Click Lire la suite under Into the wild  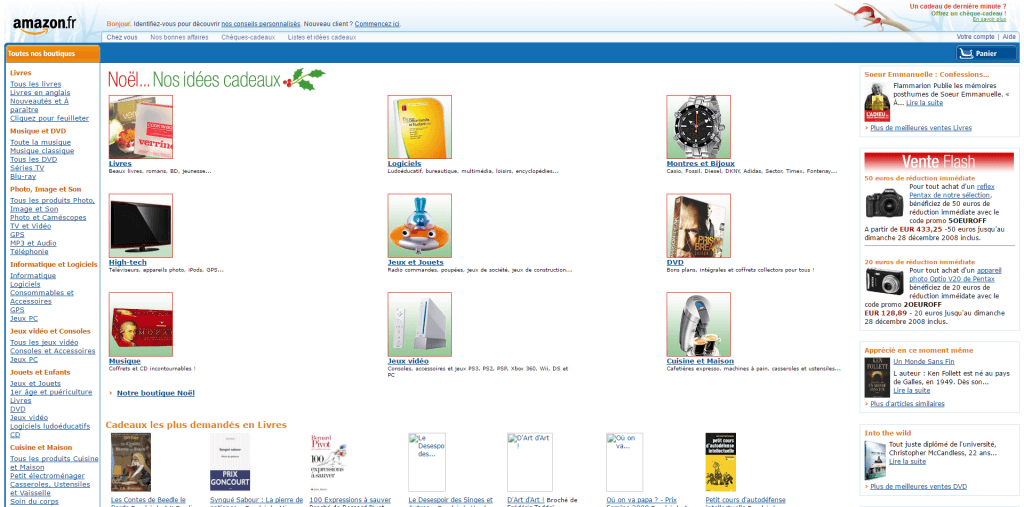click(x=907, y=461)
